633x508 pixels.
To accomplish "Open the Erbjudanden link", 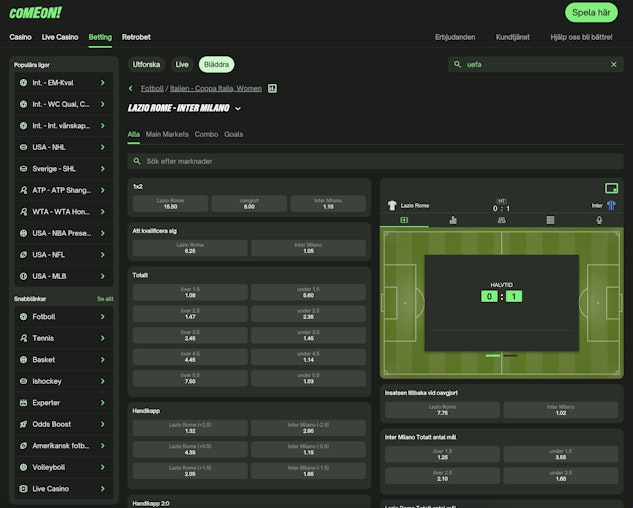I will [455, 37].
